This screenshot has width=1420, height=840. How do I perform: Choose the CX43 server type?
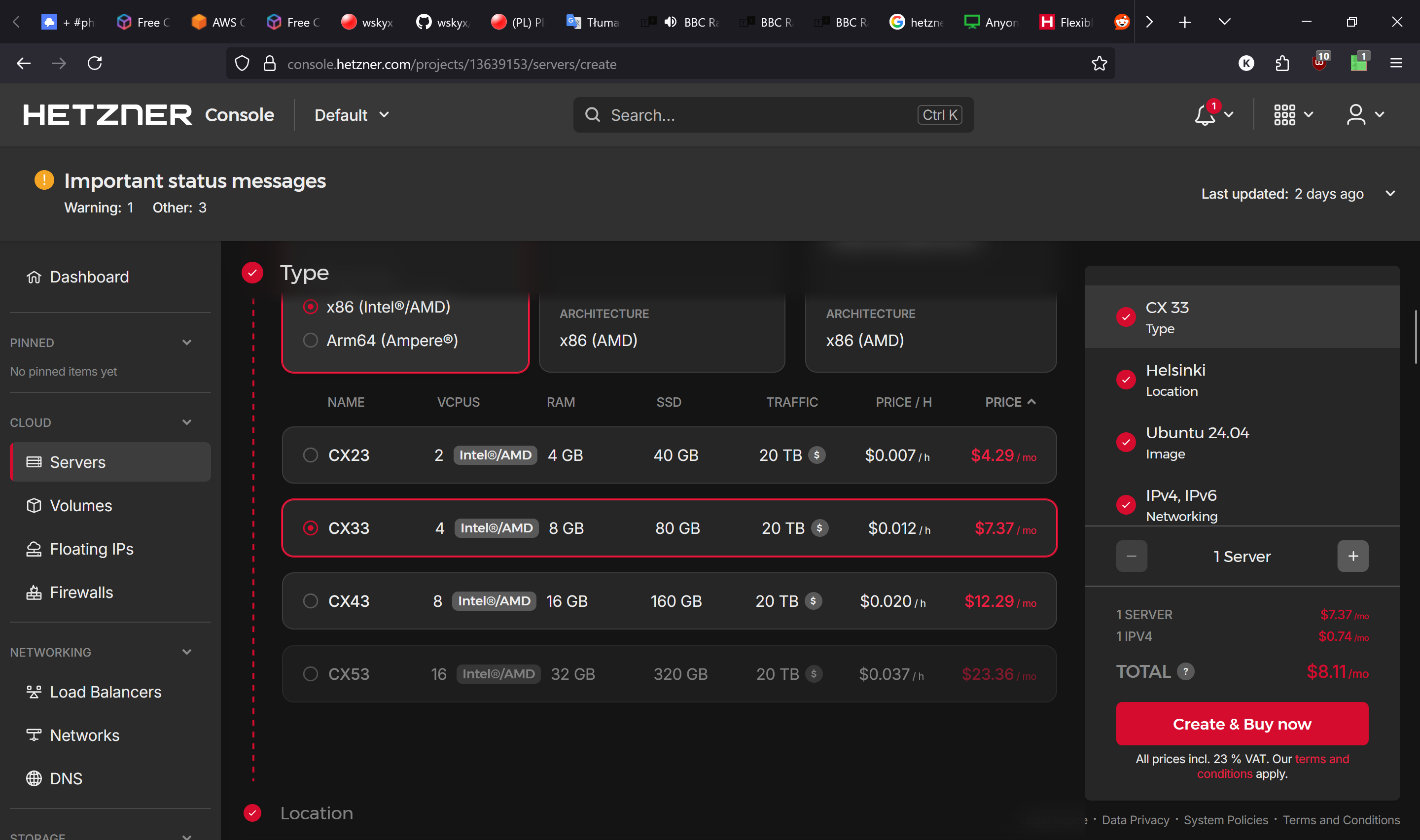pyautogui.click(x=310, y=601)
